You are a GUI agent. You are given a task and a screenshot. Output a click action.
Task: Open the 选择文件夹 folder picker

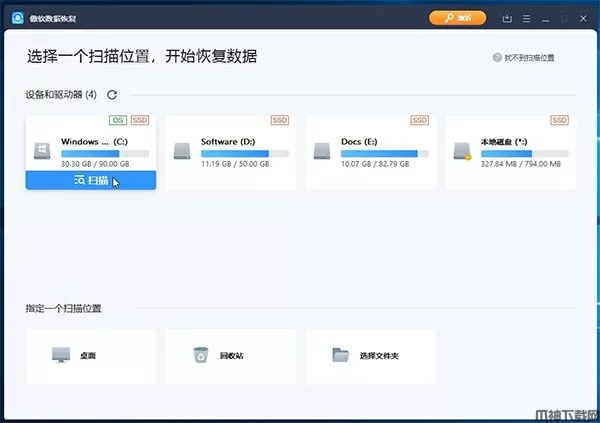coord(371,356)
